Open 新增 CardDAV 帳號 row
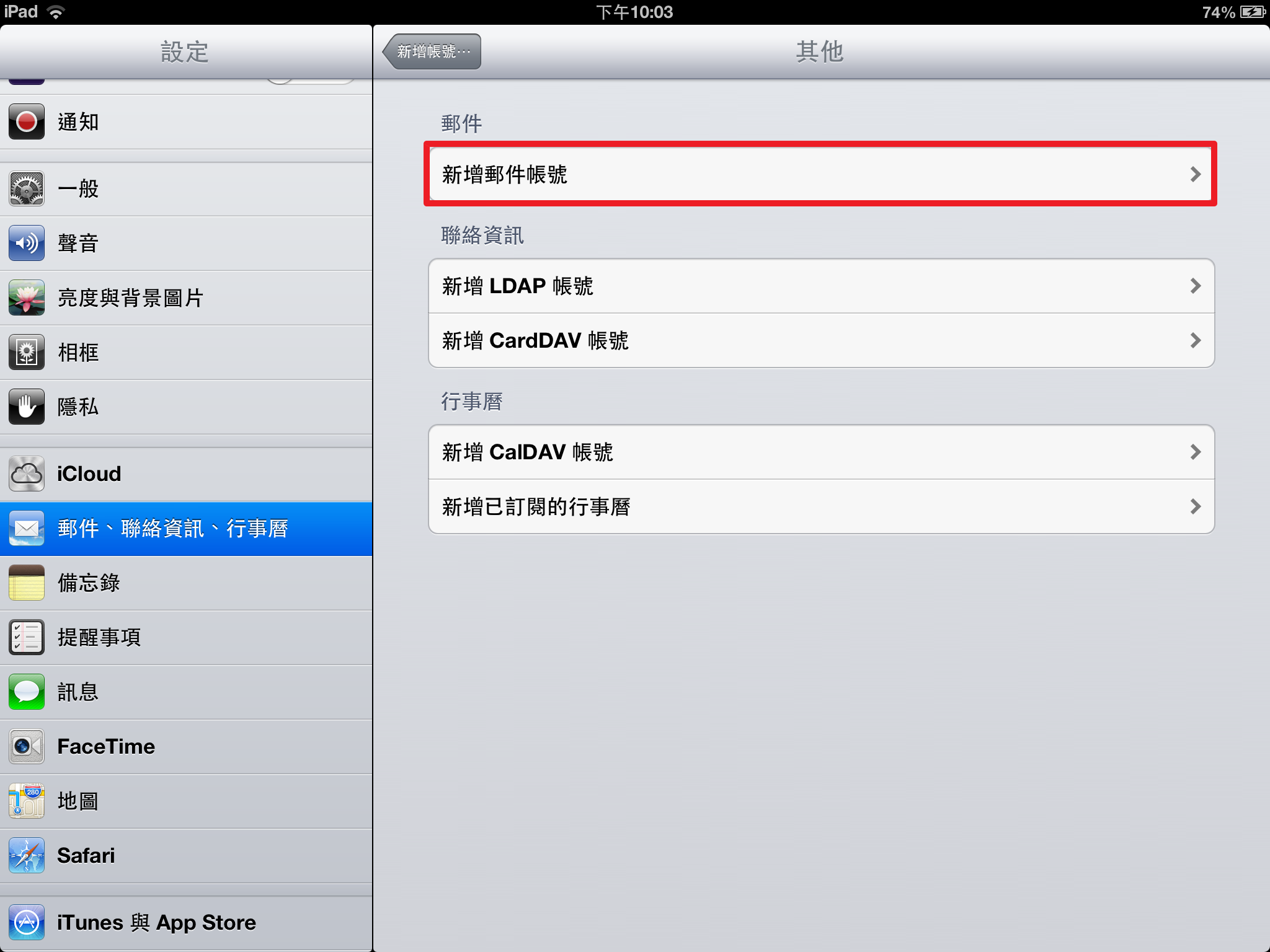The height and width of the screenshot is (952, 1270). pyautogui.click(x=821, y=340)
